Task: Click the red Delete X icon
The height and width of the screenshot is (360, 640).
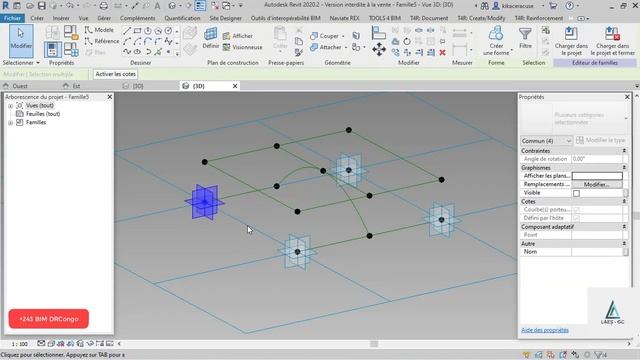Action: [x=442, y=53]
